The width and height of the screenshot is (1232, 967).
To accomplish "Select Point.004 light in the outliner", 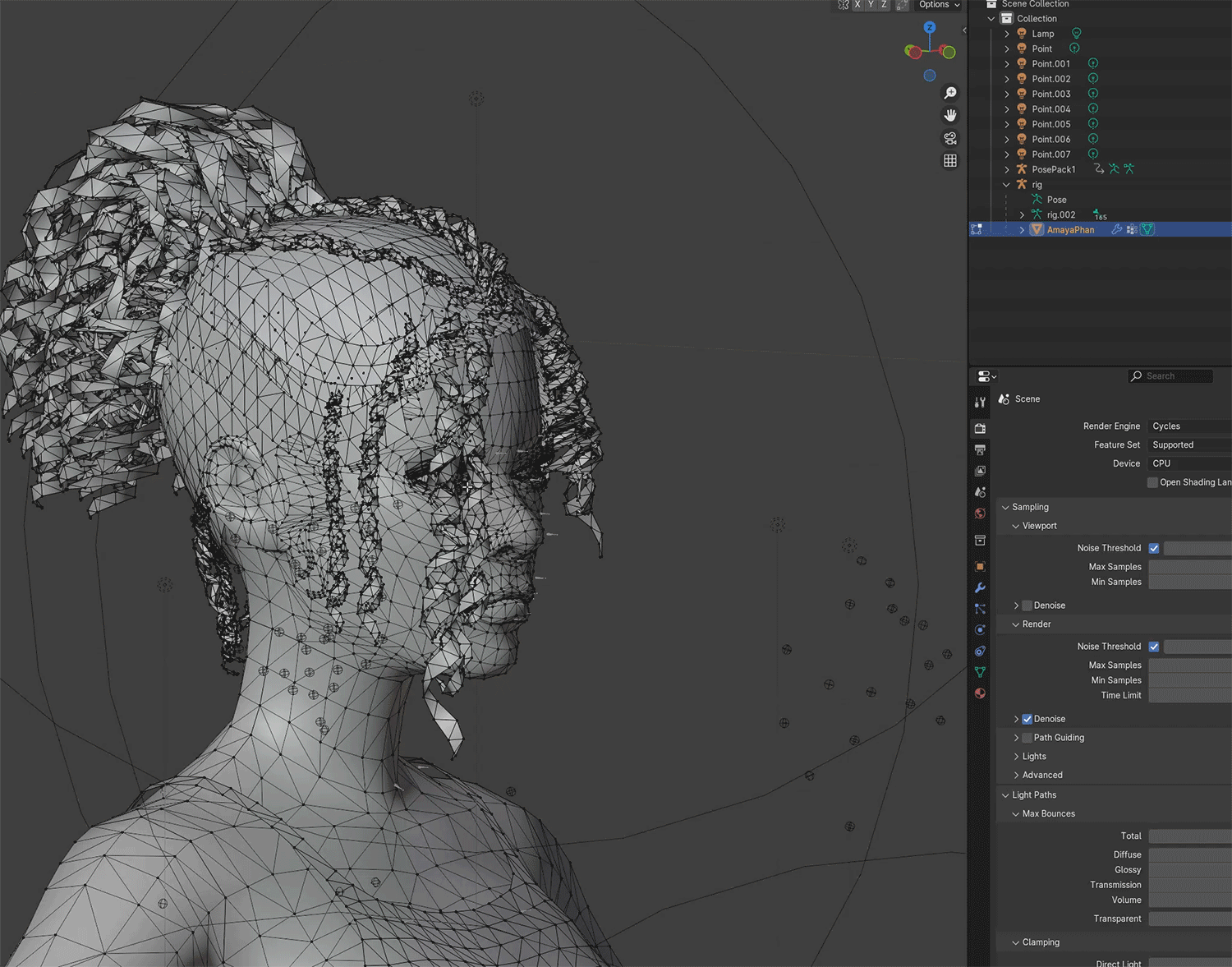I will coord(1050,109).
